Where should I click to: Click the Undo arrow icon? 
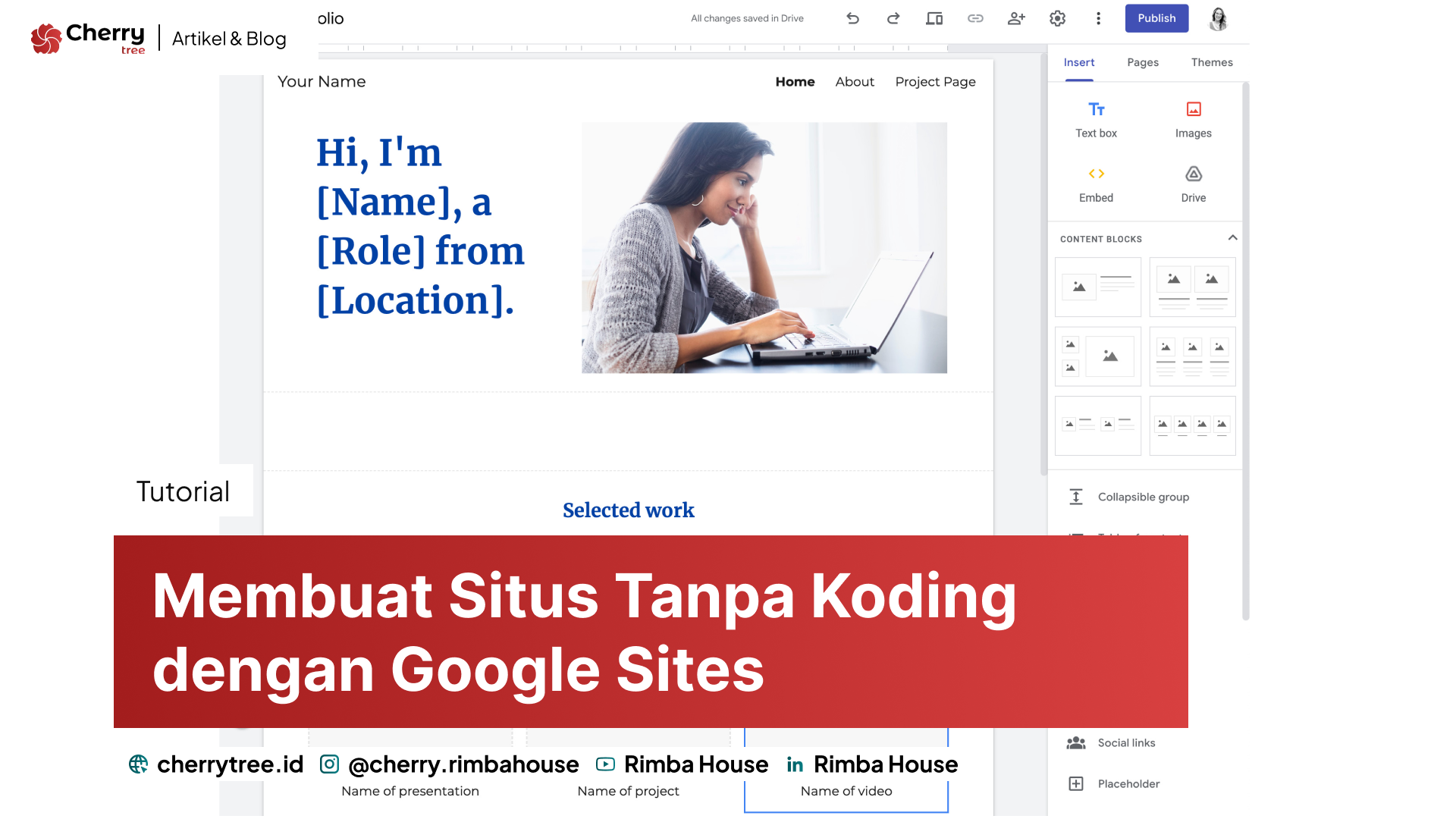pyautogui.click(x=852, y=18)
